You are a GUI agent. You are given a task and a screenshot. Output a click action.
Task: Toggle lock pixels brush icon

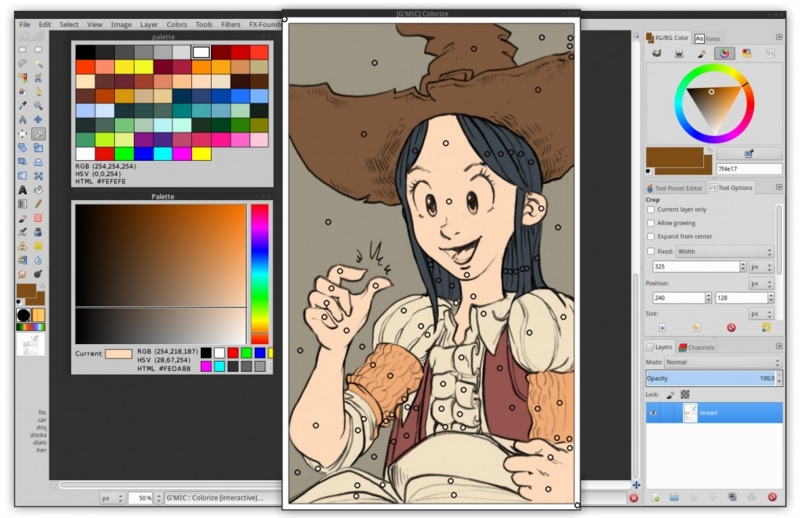coord(670,394)
